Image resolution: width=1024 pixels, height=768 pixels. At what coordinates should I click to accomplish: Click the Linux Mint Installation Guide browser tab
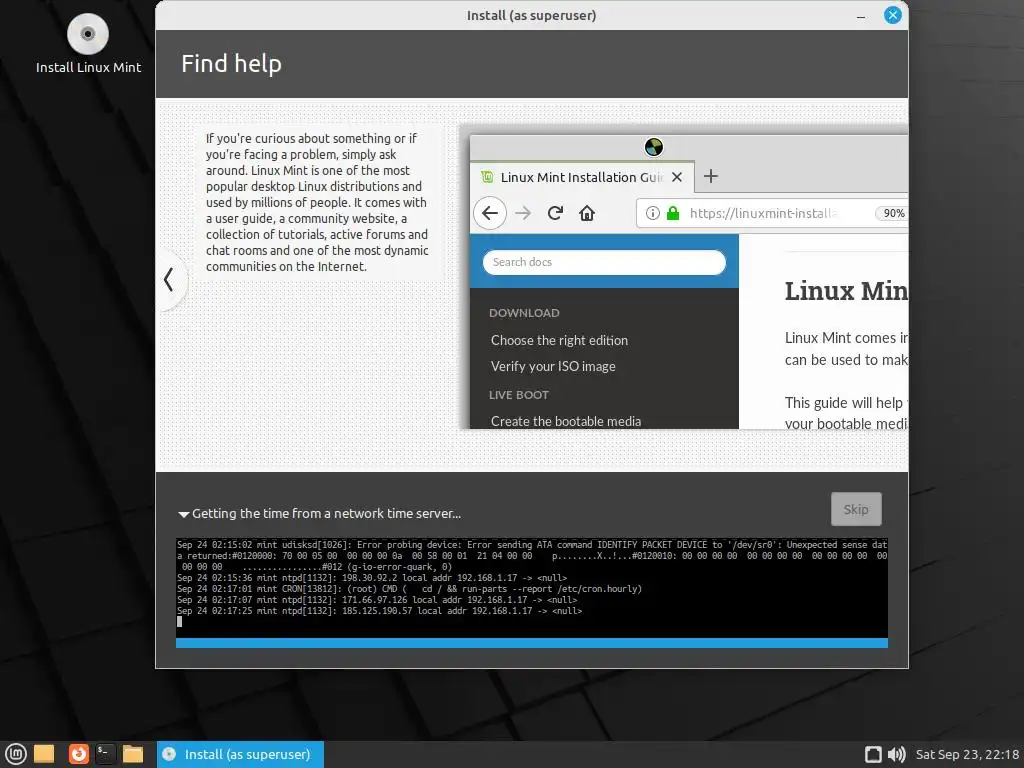[581, 177]
